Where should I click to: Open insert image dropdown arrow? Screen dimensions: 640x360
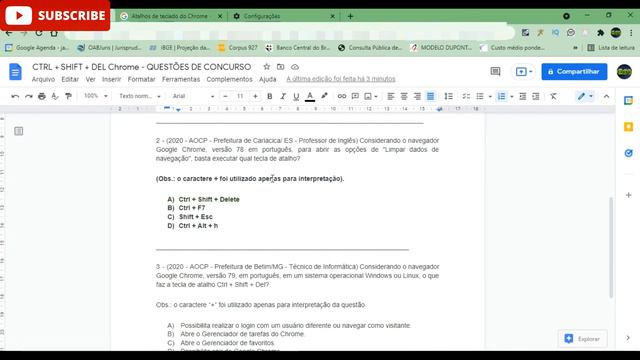tap(376, 96)
